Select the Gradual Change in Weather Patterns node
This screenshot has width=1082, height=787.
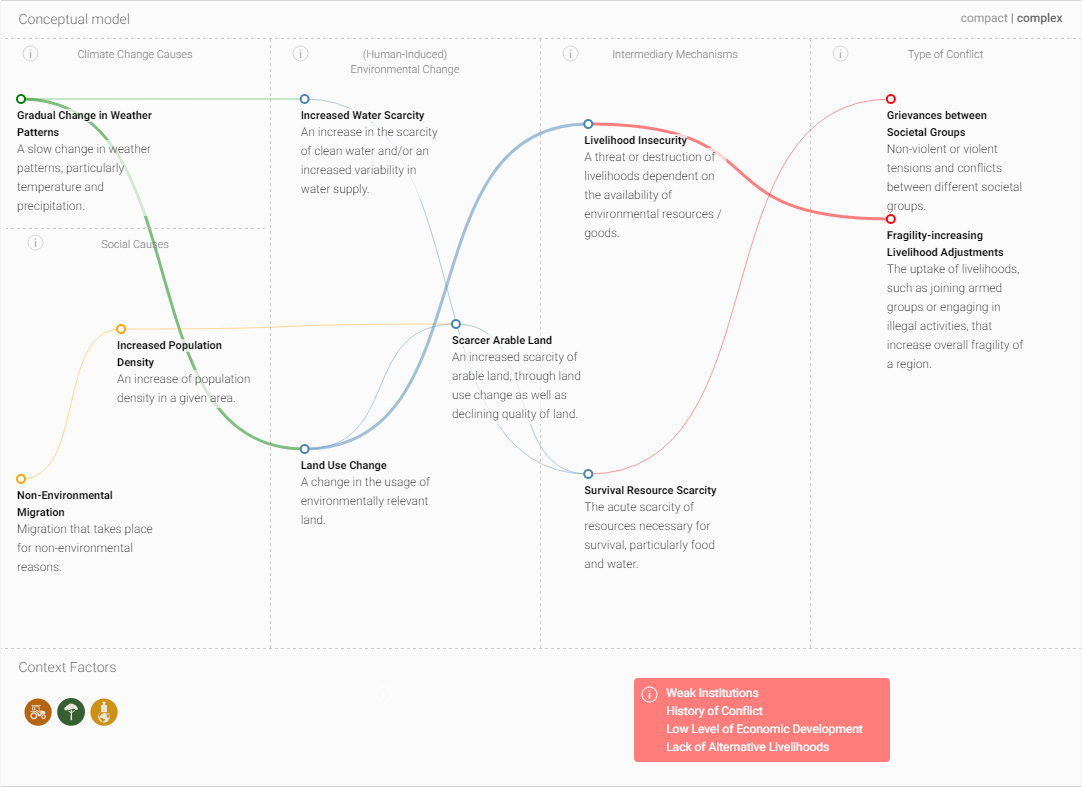(21, 99)
